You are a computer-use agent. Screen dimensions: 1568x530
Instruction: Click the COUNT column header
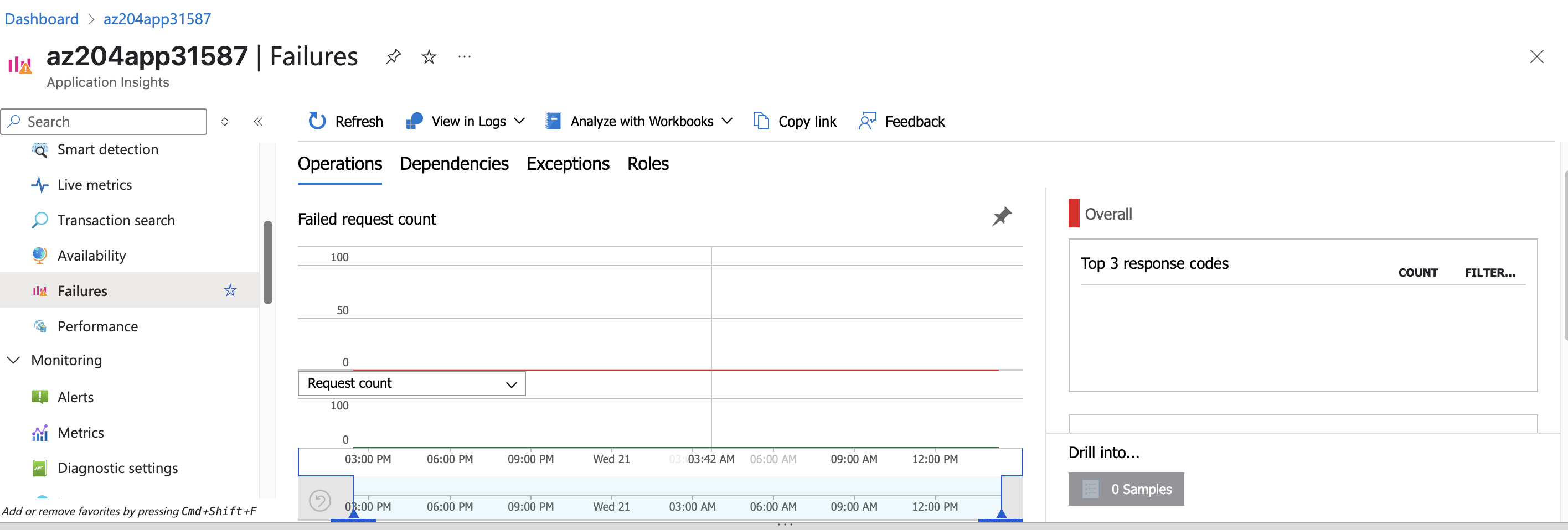pos(1417,273)
